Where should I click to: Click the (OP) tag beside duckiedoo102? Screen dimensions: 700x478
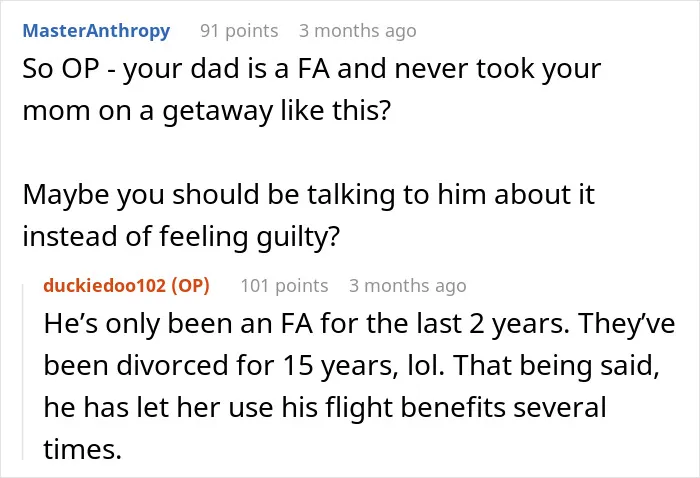(x=191, y=285)
